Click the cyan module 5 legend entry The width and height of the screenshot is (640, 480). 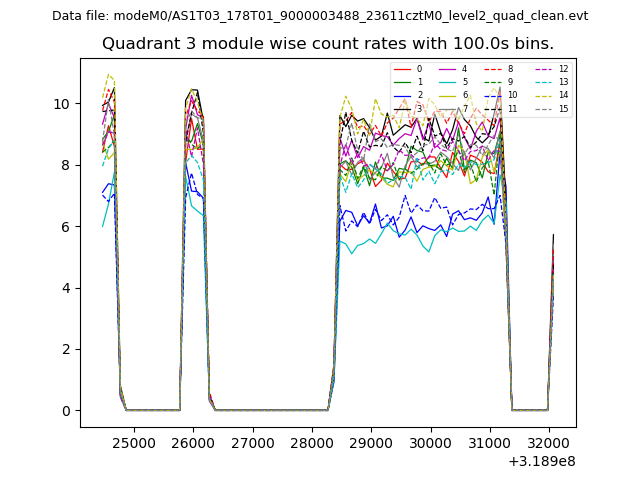447,82
